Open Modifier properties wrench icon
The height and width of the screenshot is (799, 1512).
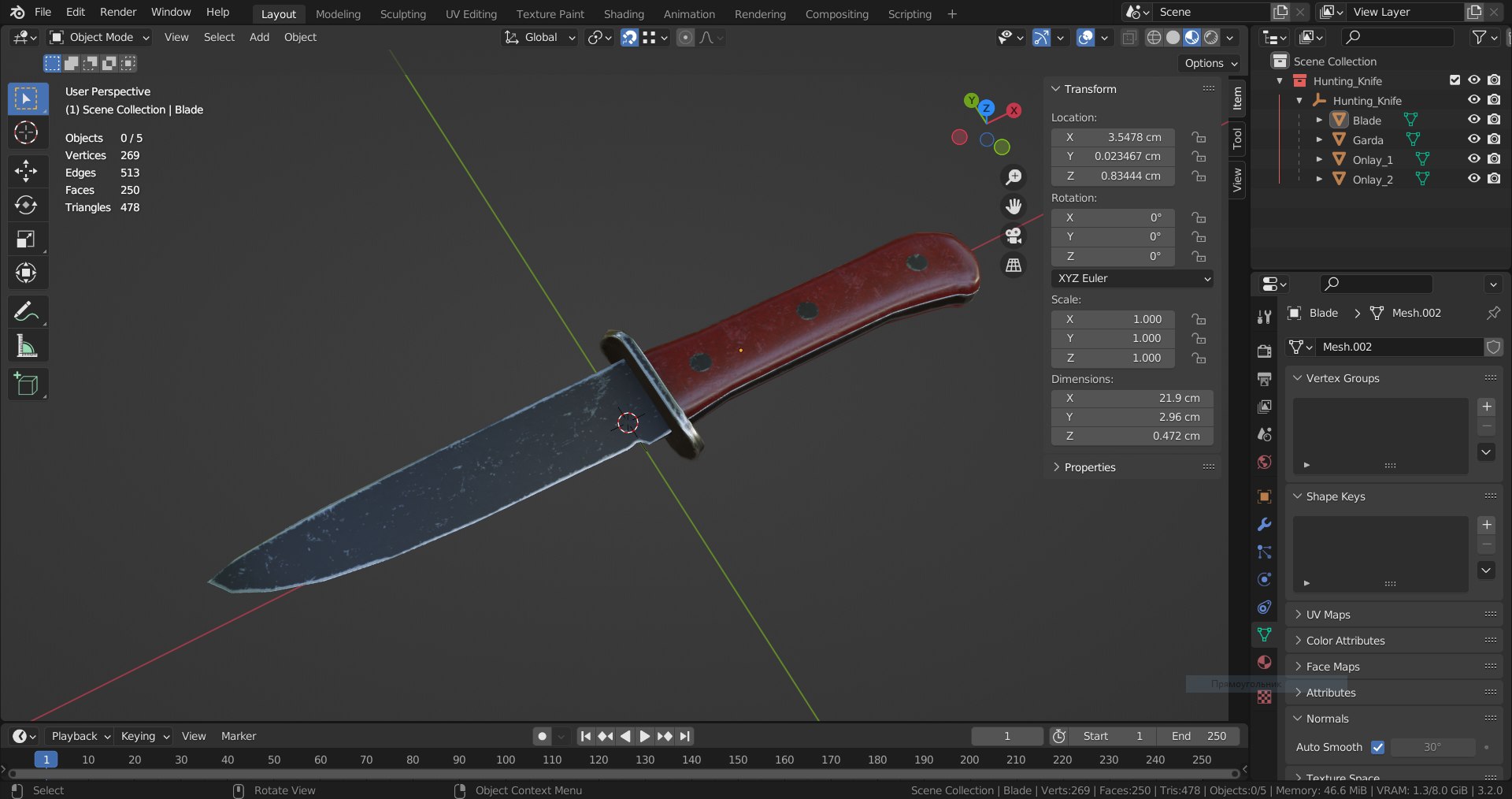(1265, 524)
